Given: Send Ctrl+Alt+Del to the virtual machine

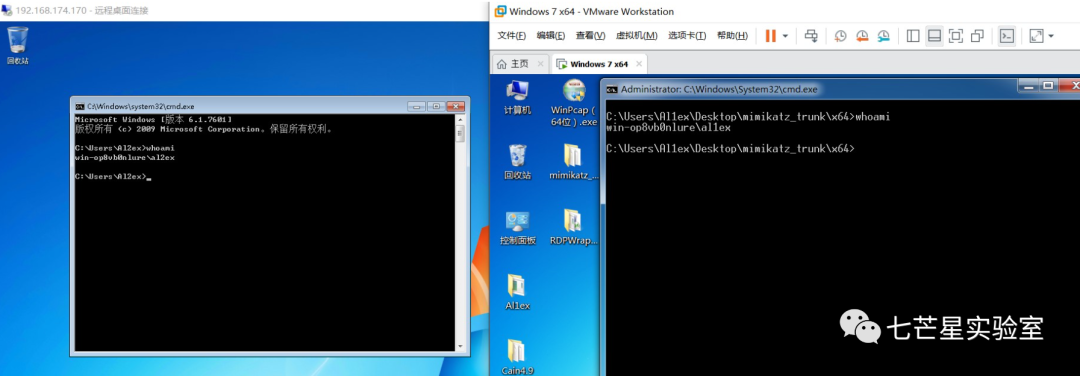Looking at the screenshot, I should coord(811,36).
